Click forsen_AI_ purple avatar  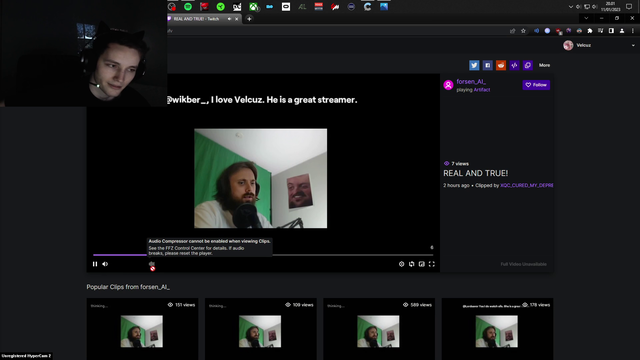click(448, 85)
